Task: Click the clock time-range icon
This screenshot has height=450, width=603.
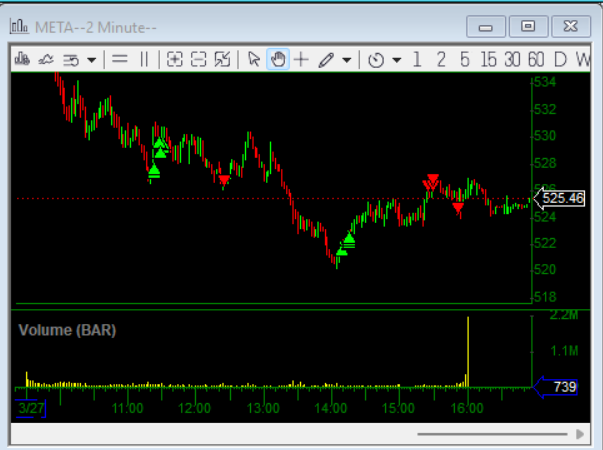Action: click(x=376, y=60)
